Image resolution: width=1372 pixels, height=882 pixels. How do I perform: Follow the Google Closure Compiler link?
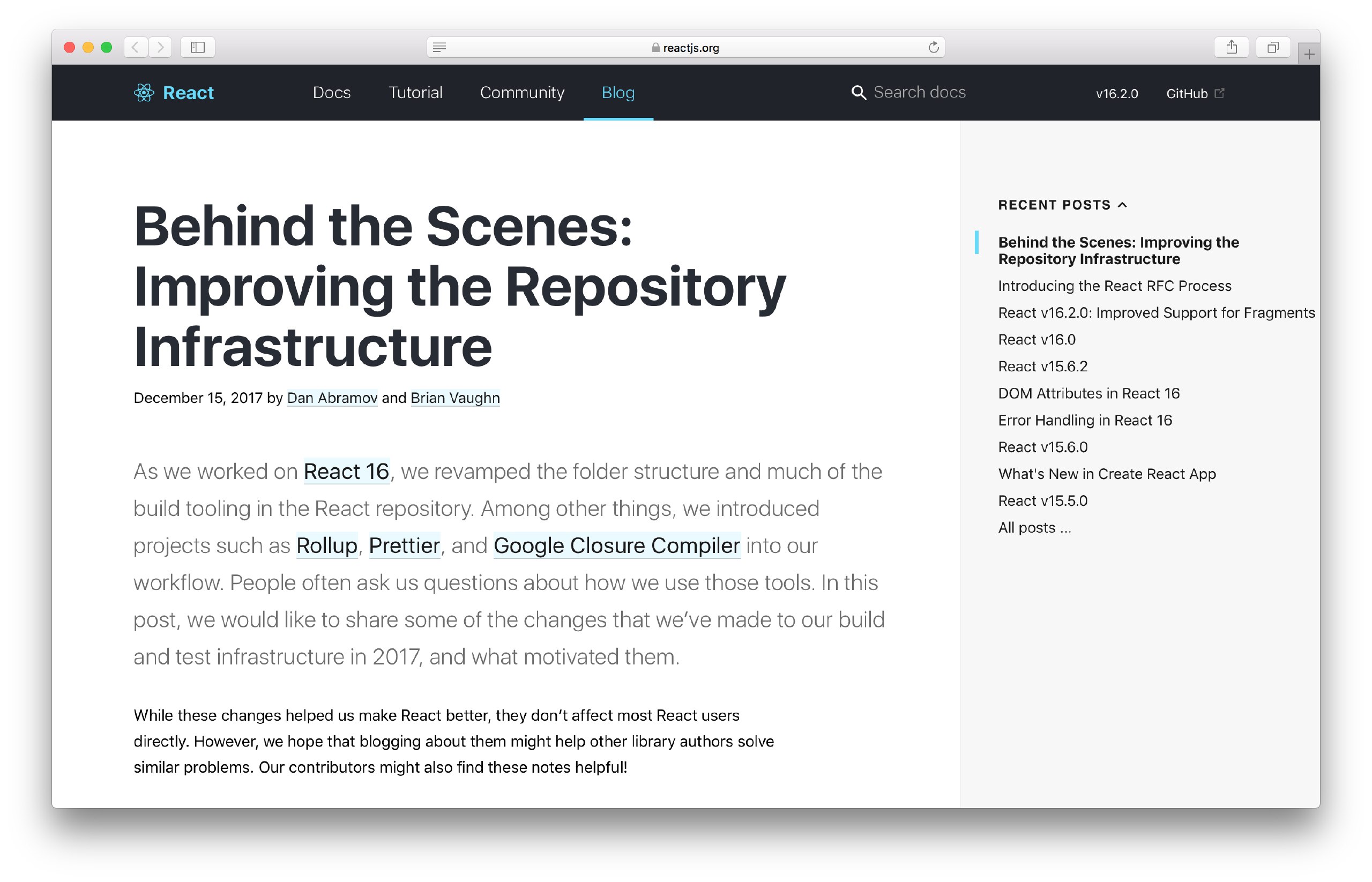click(x=616, y=545)
